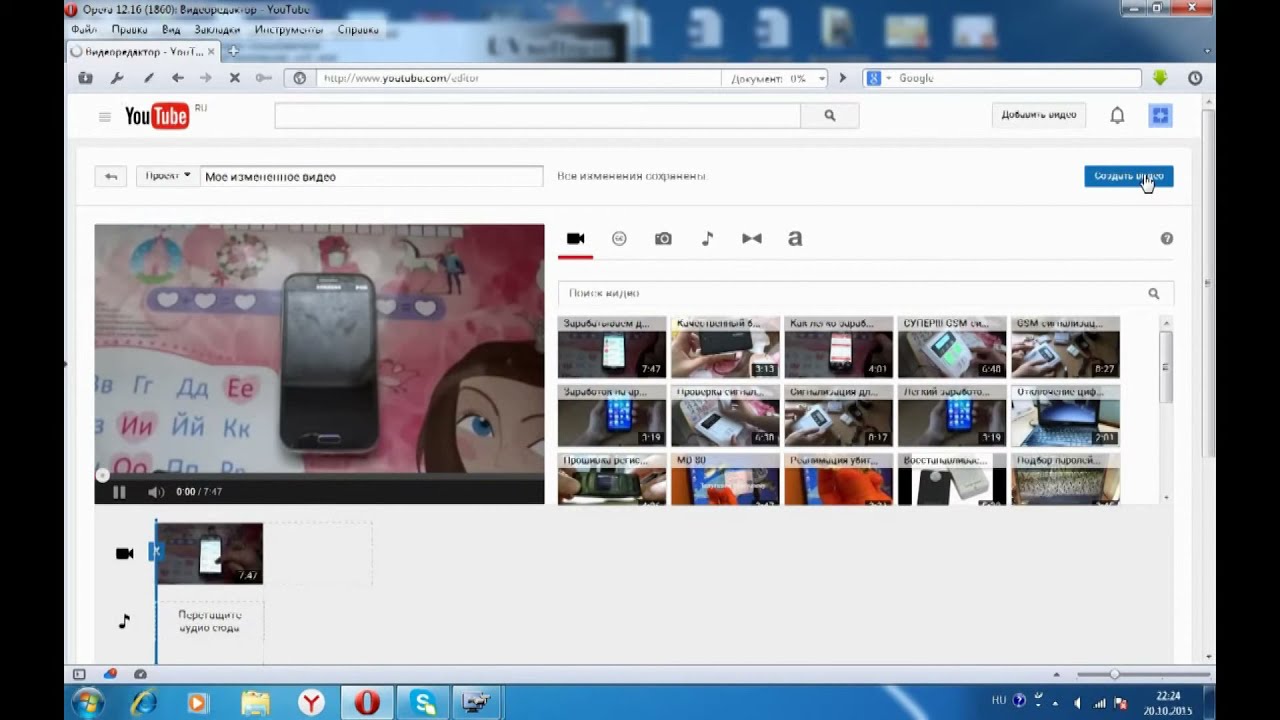Select the Сигнализация дл... video thumbnail
Screen dimensions: 1280x720
[x=838, y=416]
